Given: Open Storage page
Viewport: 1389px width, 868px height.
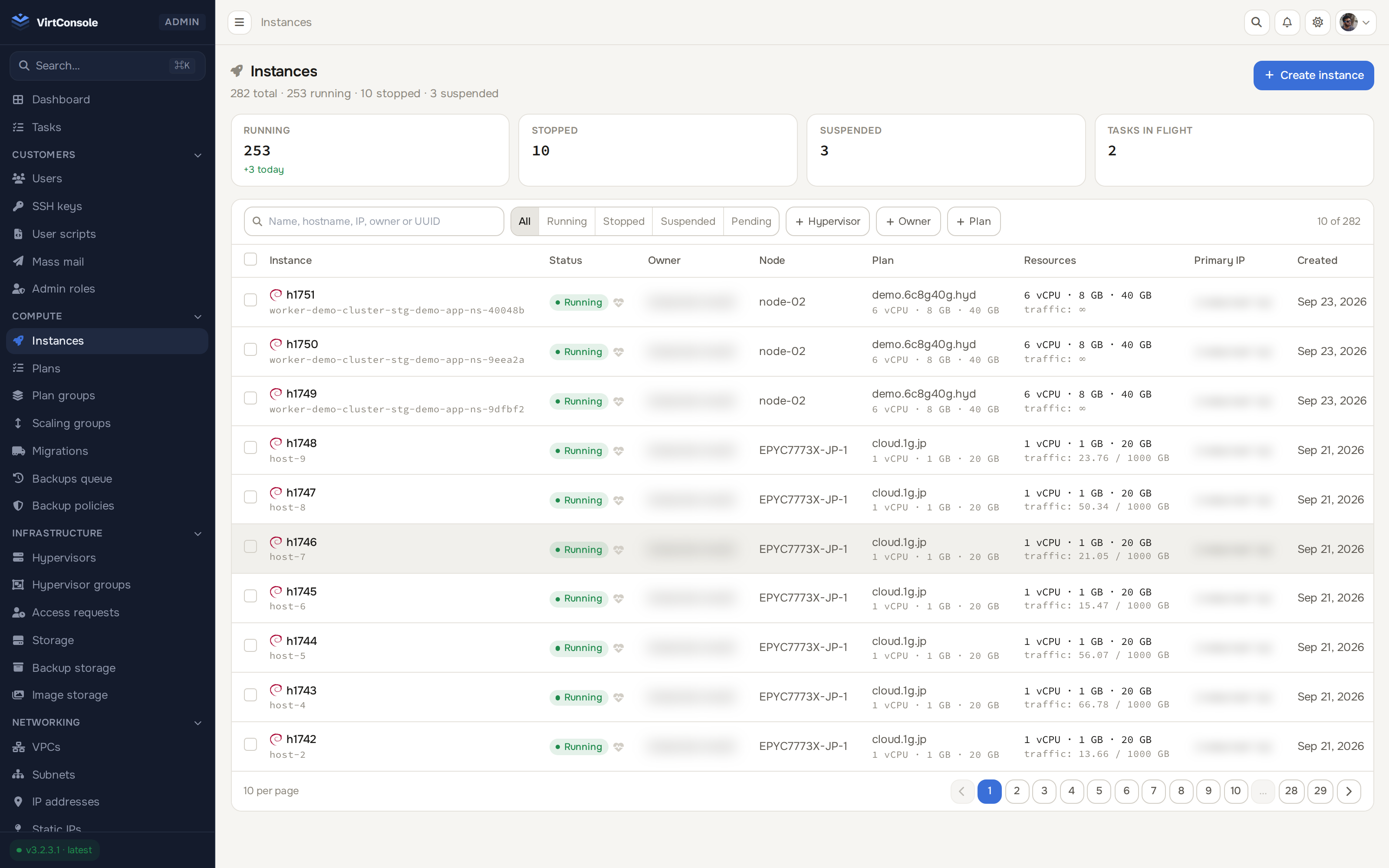Looking at the screenshot, I should pos(107,640).
